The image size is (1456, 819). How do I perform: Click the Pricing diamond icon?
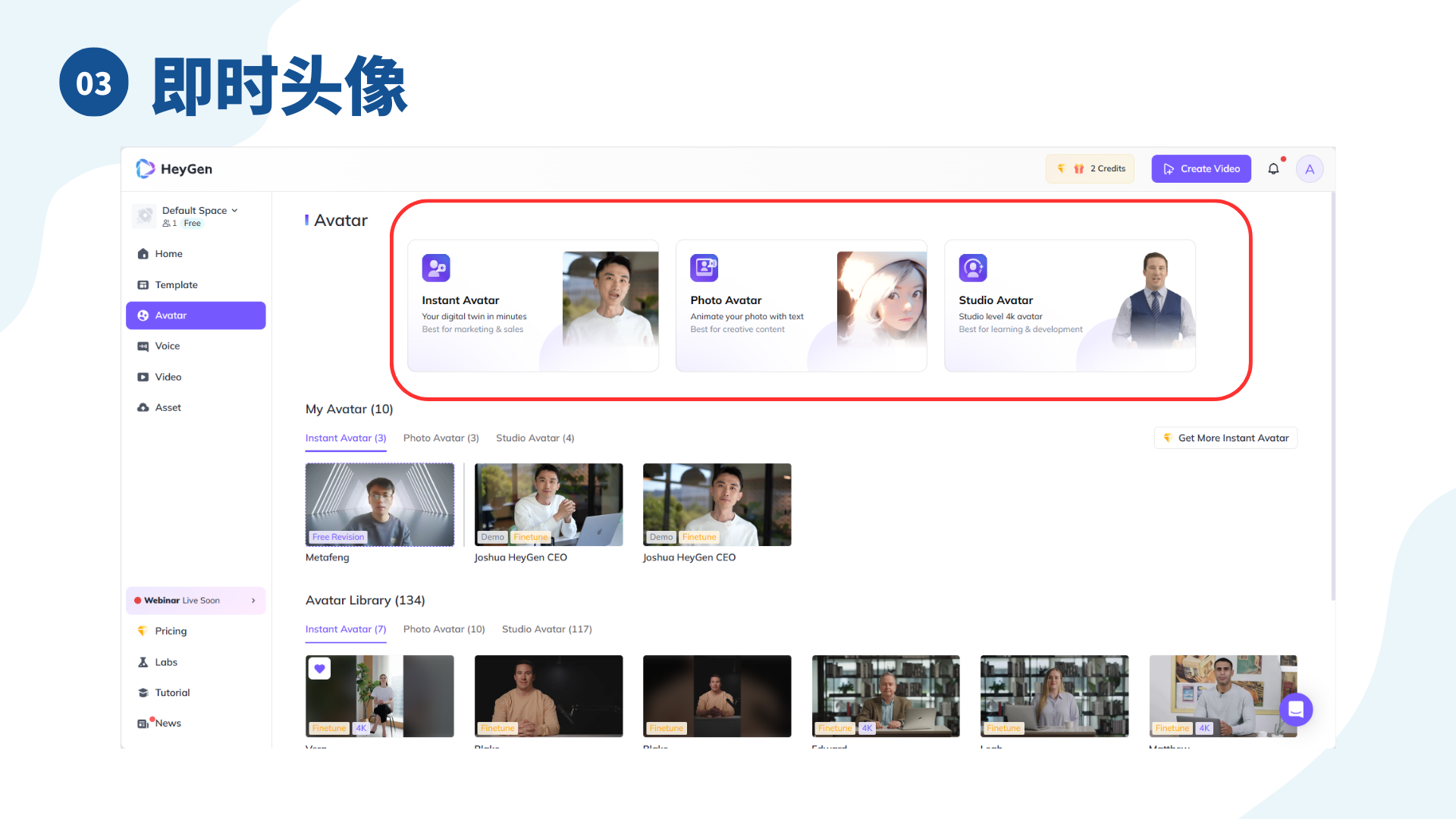coord(142,631)
